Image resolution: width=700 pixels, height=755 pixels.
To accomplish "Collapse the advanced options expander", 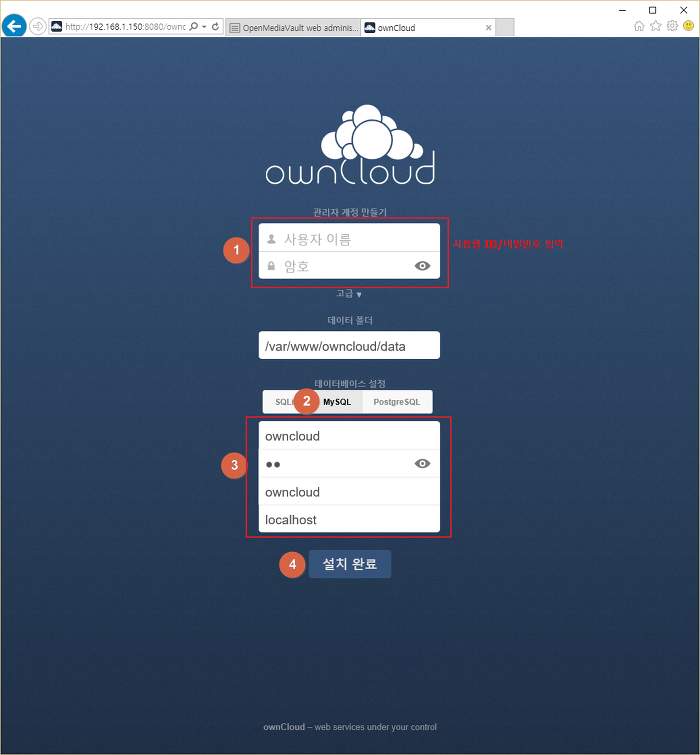I will [x=349, y=294].
